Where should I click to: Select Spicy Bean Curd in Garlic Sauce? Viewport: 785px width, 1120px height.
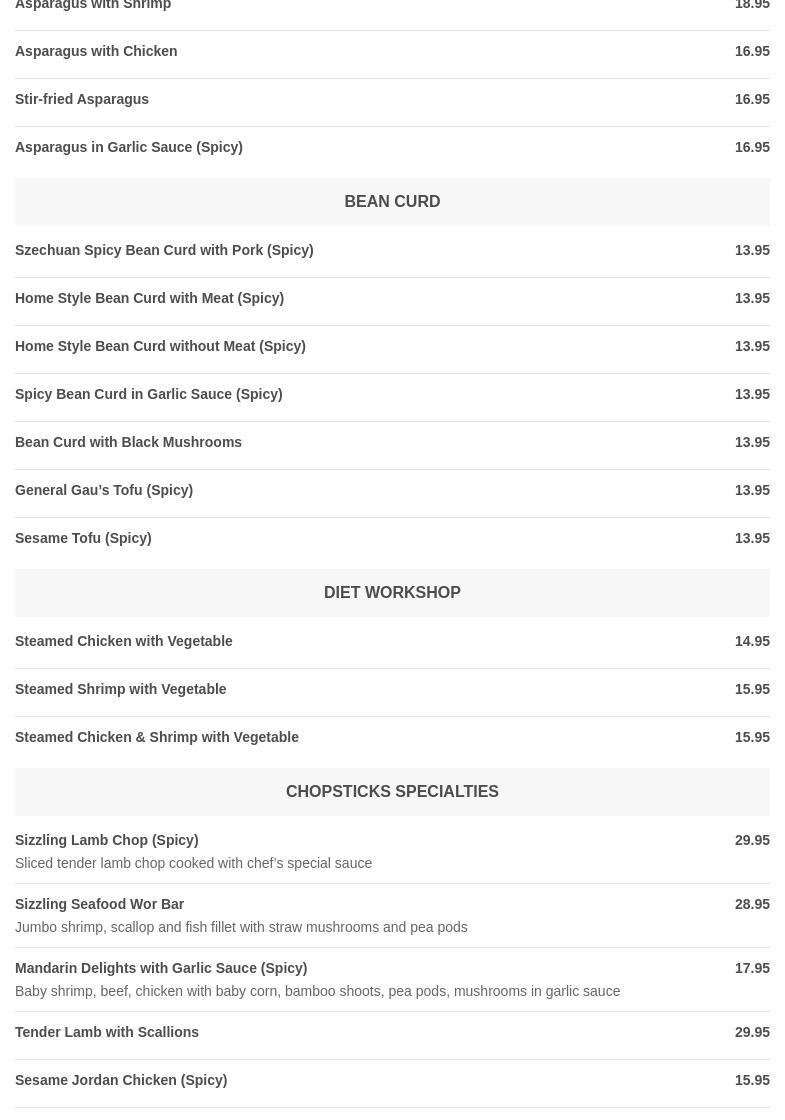coord(148,394)
